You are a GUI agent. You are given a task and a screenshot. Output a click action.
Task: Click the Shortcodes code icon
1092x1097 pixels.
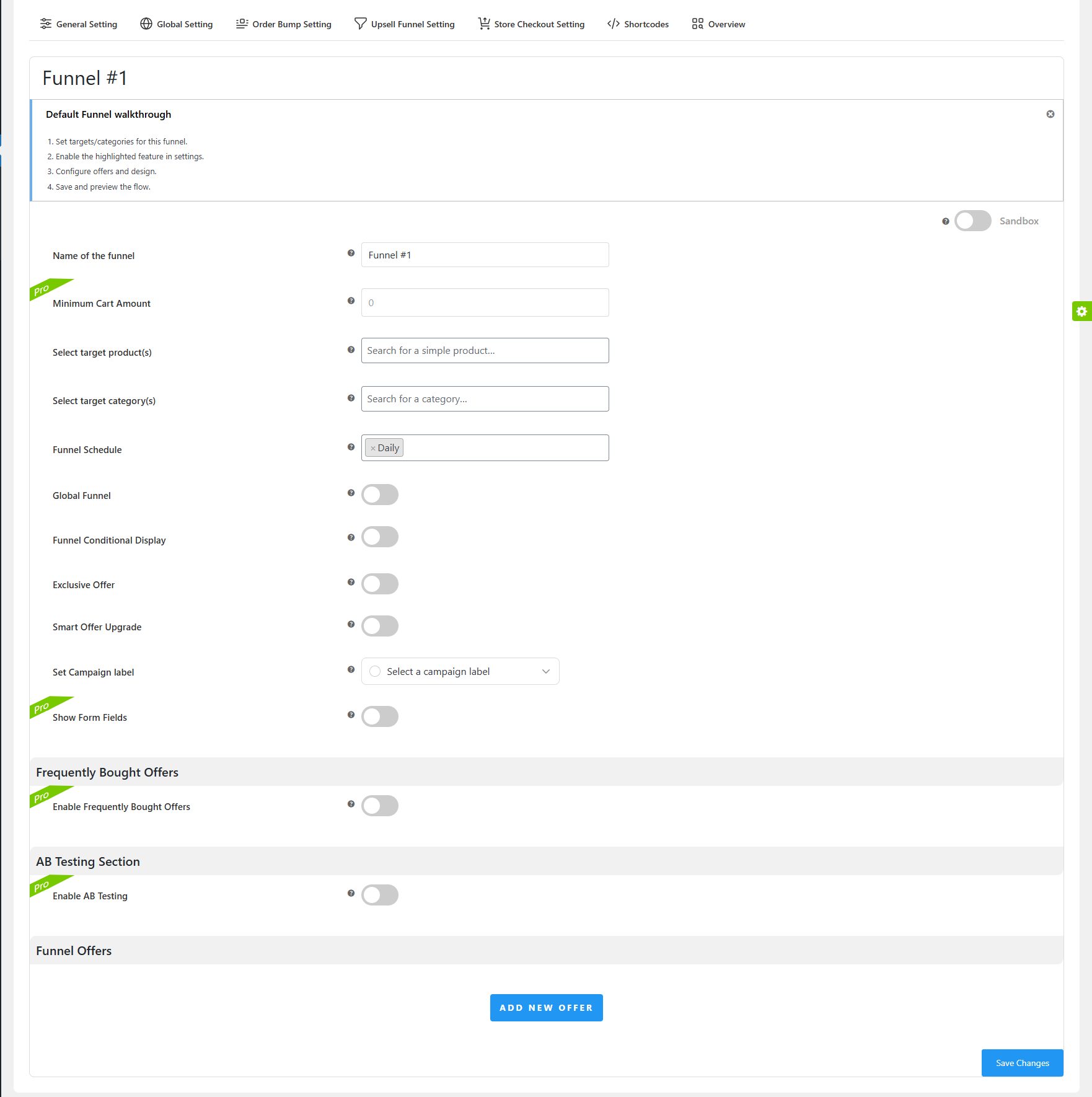point(613,24)
